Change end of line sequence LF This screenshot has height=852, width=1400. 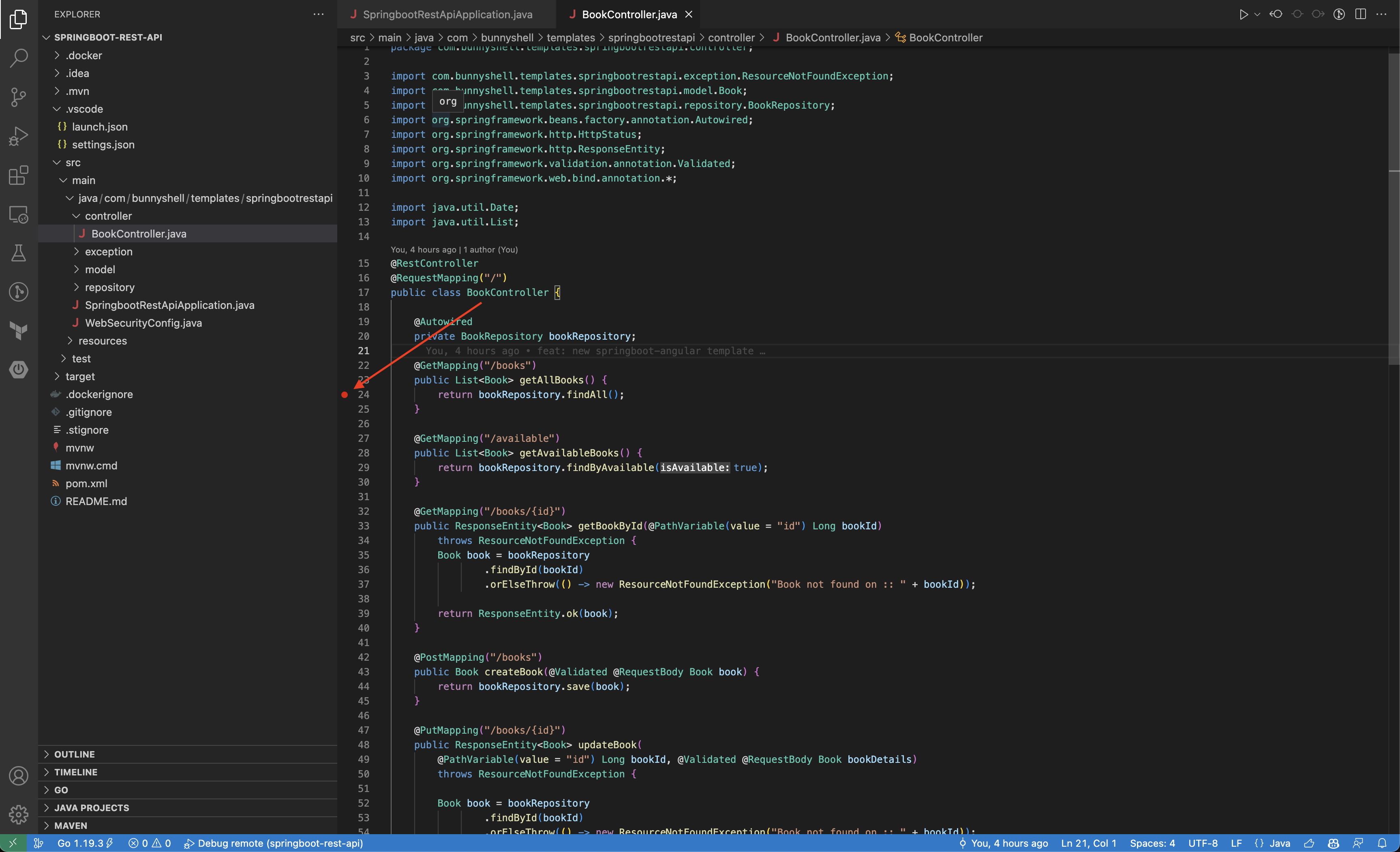point(1236,843)
